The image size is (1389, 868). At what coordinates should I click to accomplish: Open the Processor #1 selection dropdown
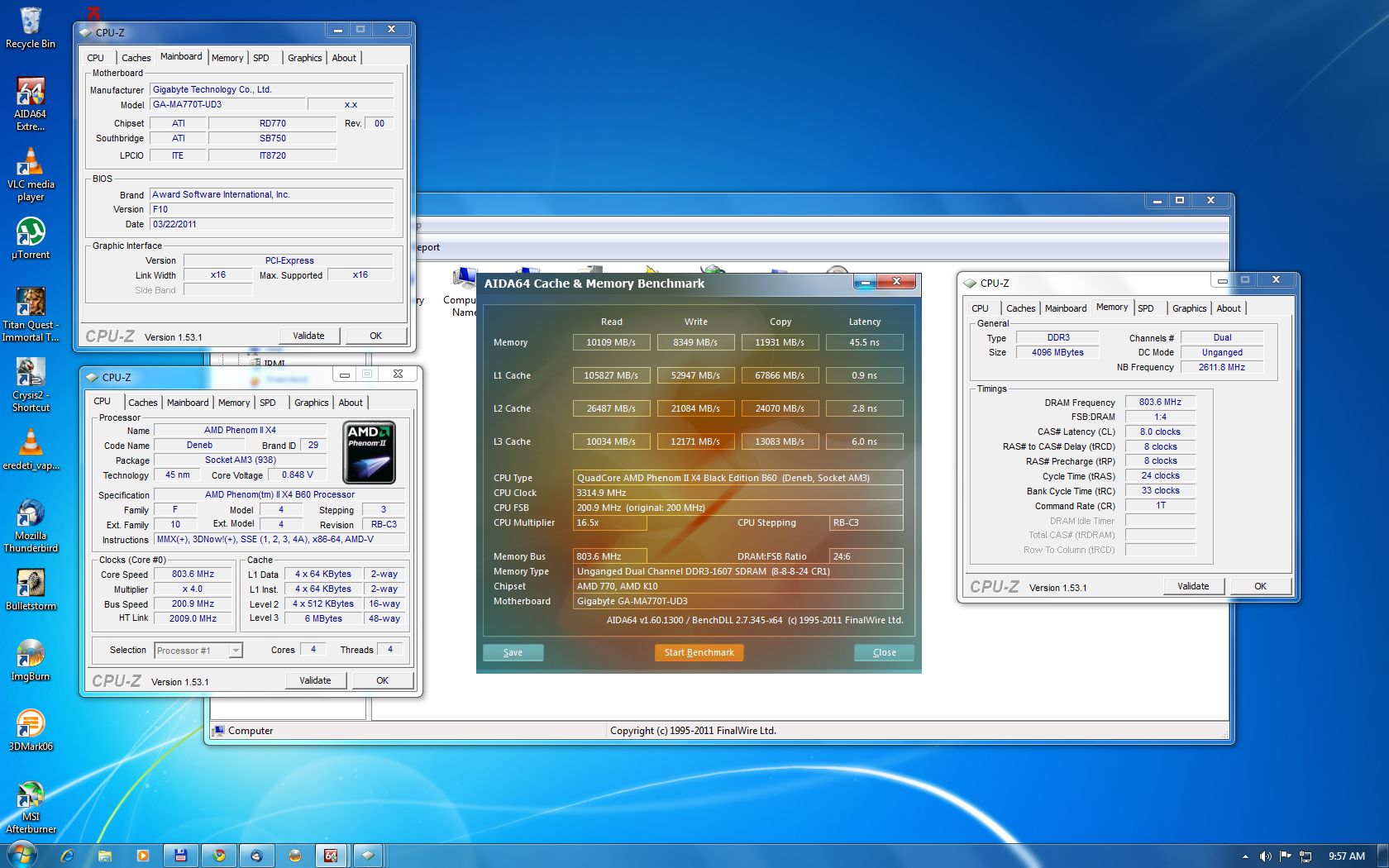[x=198, y=651]
